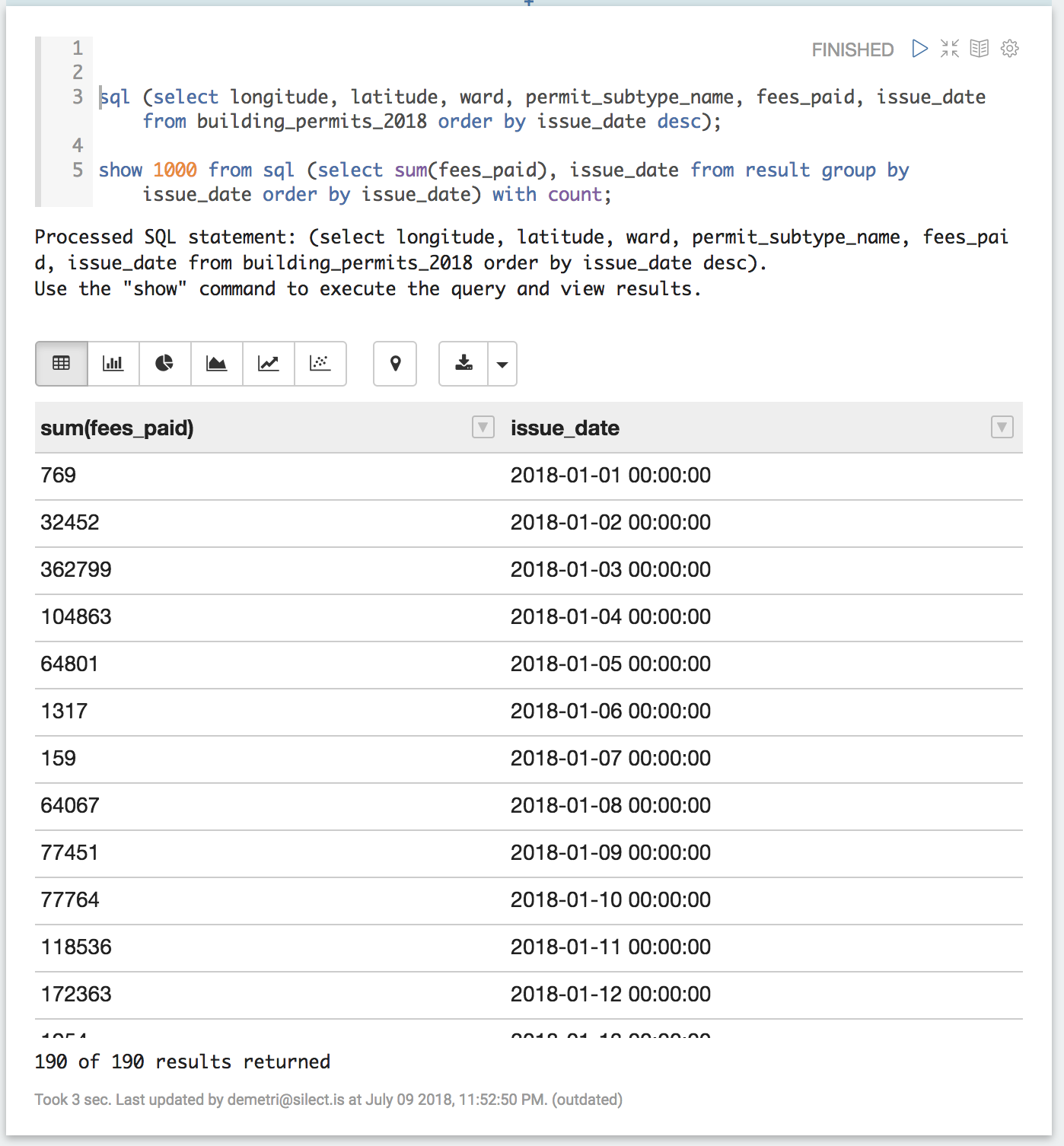
Task: Switch to pie chart view
Action: point(165,364)
